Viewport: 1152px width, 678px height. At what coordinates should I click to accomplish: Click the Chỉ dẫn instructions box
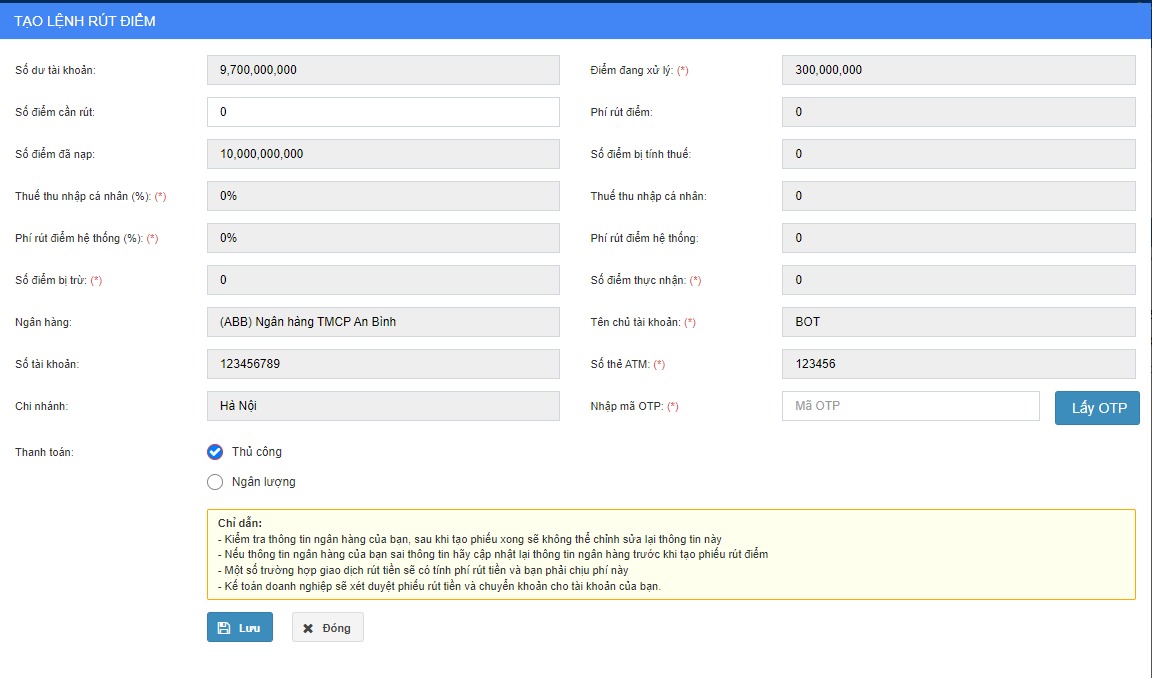[x=670, y=554]
